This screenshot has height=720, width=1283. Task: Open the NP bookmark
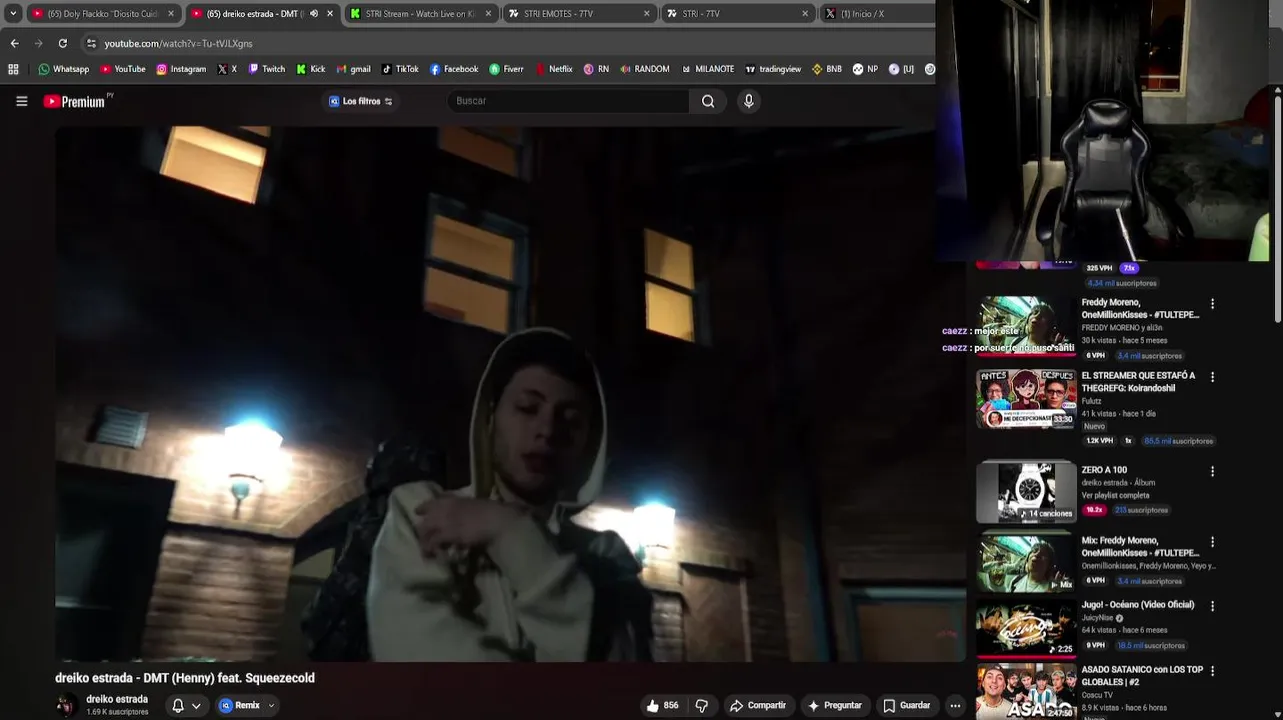865,69
